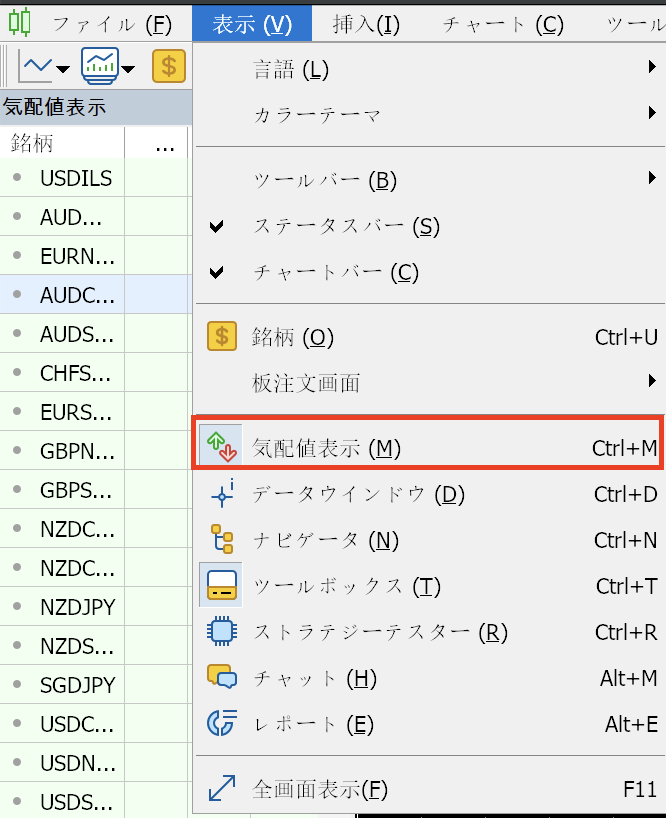Toggle ツールボックス panel visibility

[x=347, y=586]
